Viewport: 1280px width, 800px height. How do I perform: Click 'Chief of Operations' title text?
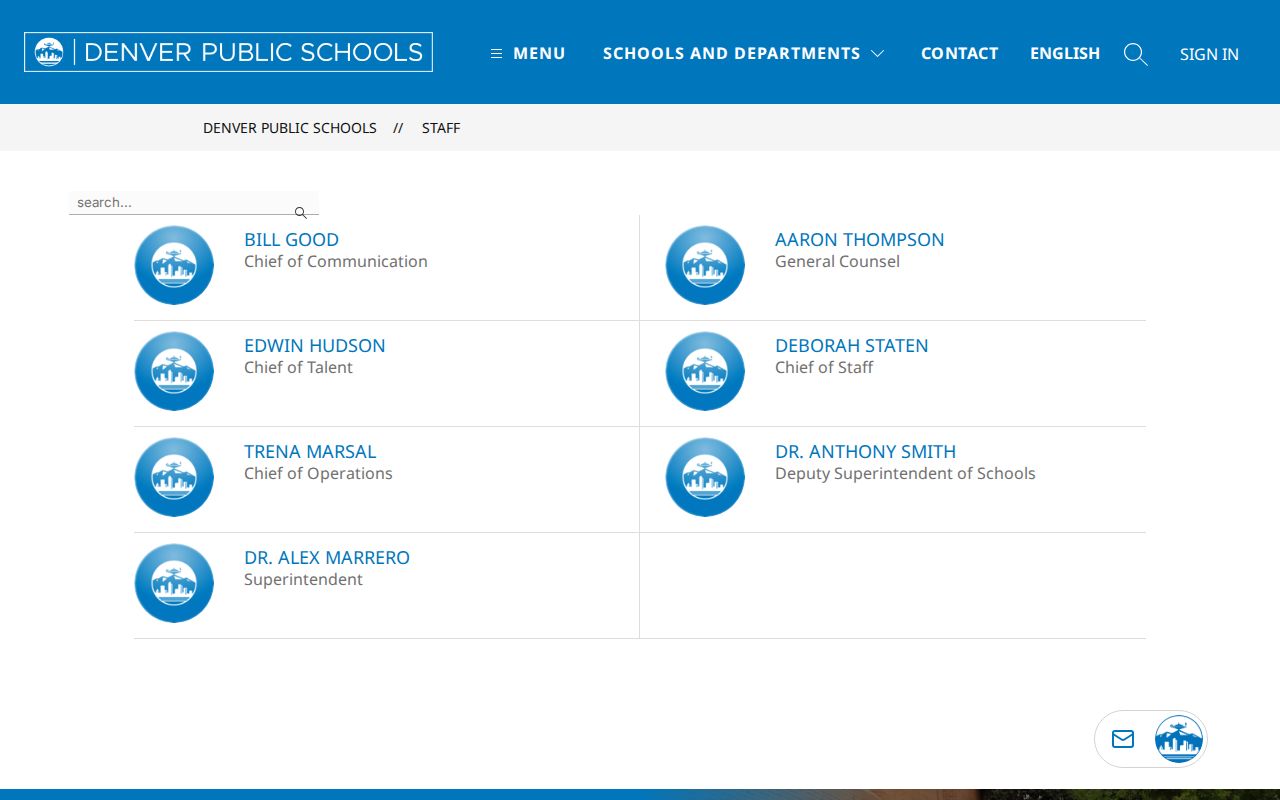pyautogui.click(x=318, y=474)
